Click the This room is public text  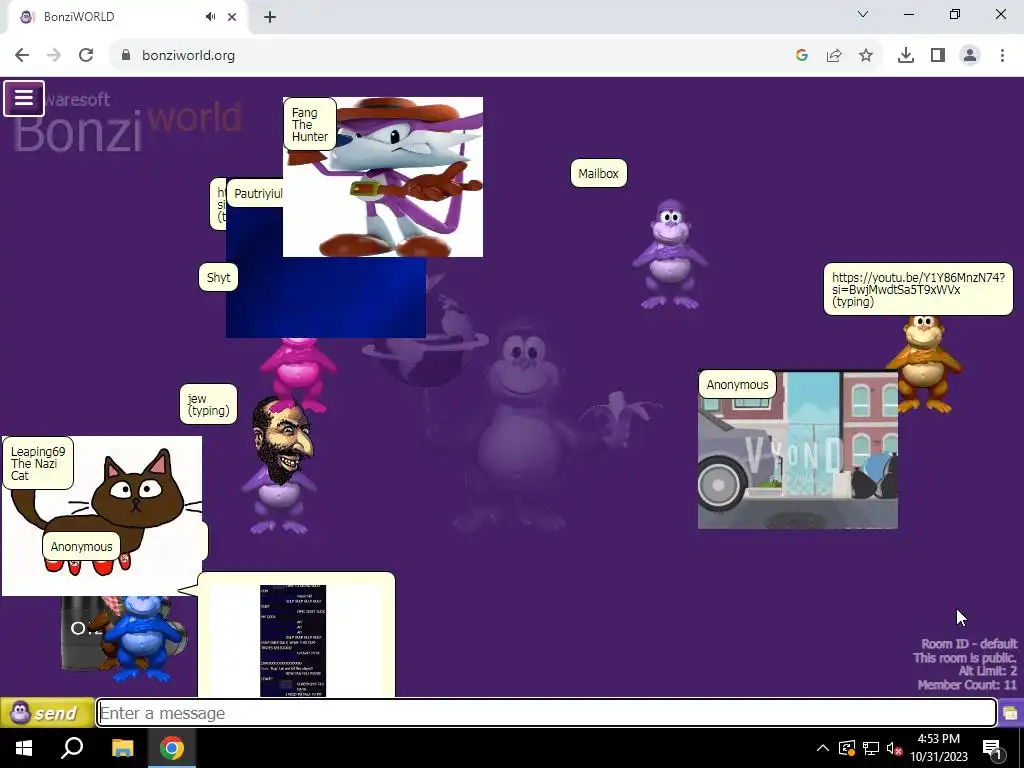pyautogui.click(x=965, y=658)
